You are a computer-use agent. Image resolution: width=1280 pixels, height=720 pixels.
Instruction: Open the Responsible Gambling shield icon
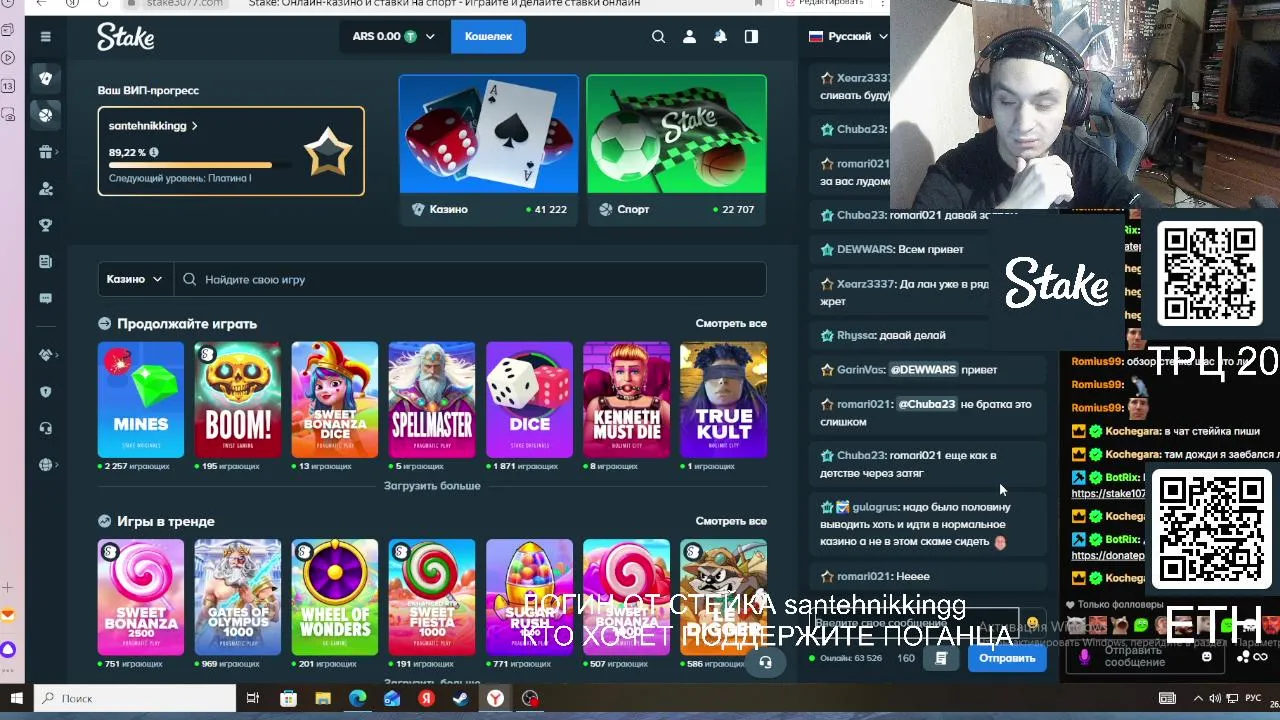[x=45, y=392]
